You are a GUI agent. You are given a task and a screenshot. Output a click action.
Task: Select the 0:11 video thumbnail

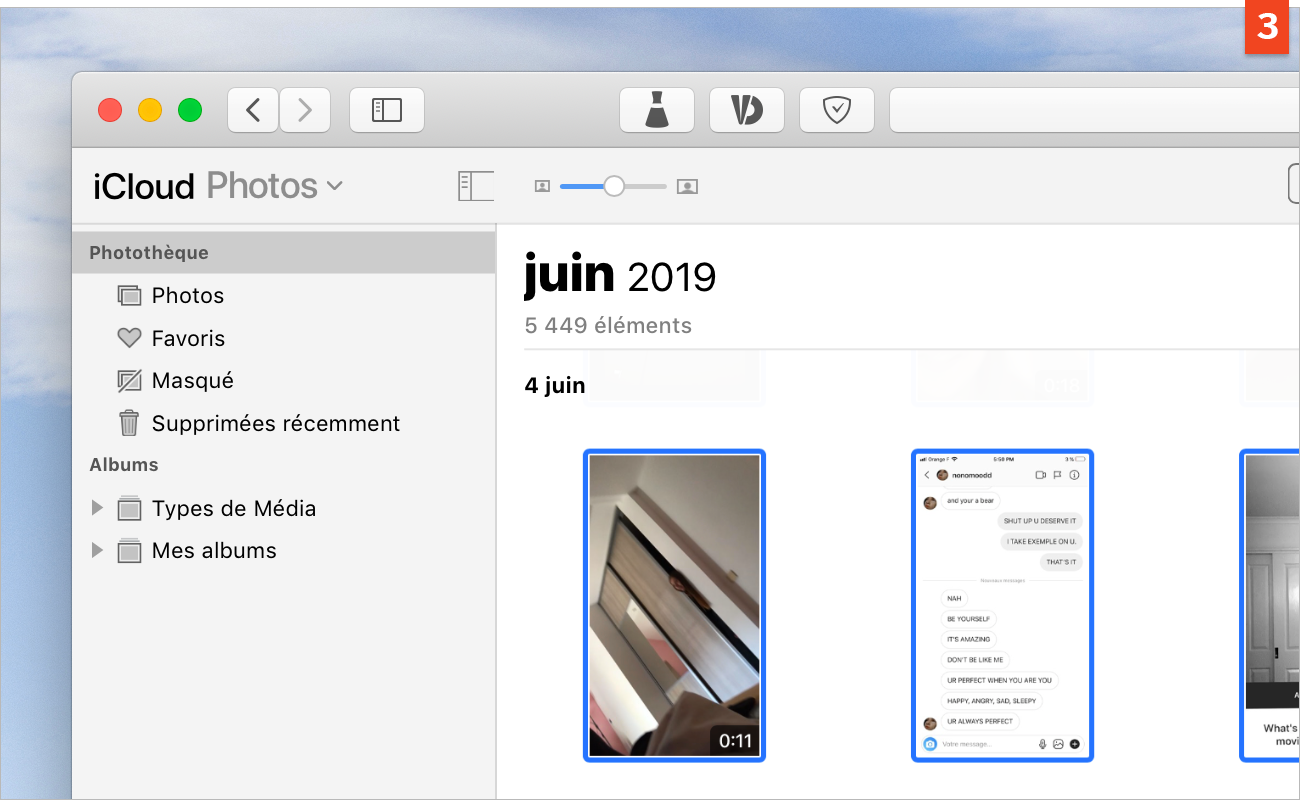coord(674,605)
